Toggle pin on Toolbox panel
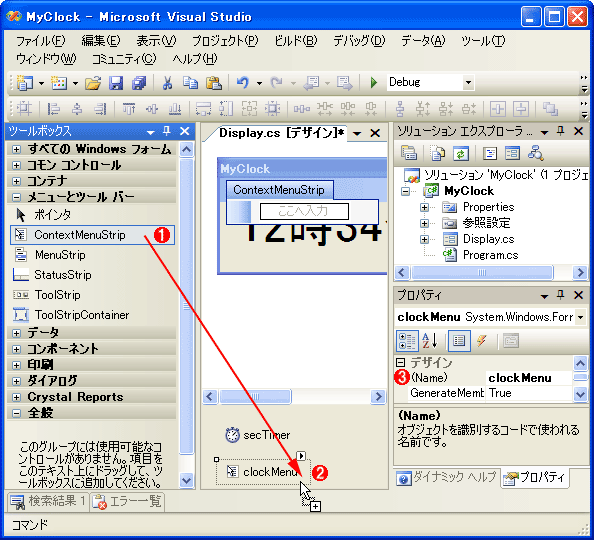The image size is (594, 540). pyautogui.click(x=166, y=131)
